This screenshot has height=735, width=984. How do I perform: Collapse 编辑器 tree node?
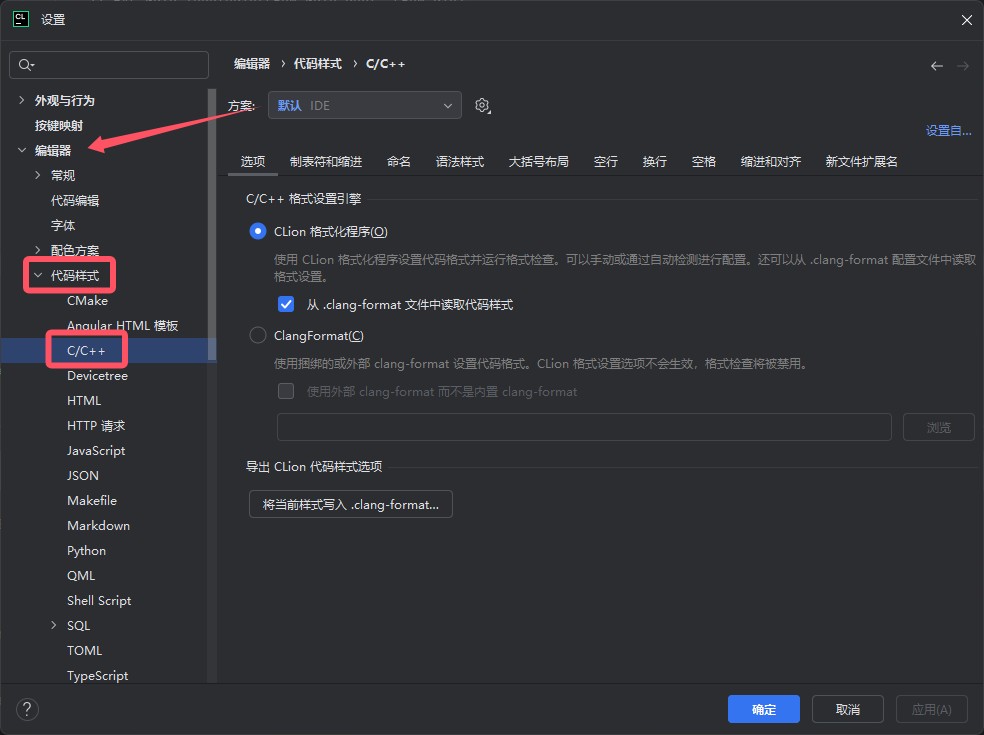[x=22, y=150]
